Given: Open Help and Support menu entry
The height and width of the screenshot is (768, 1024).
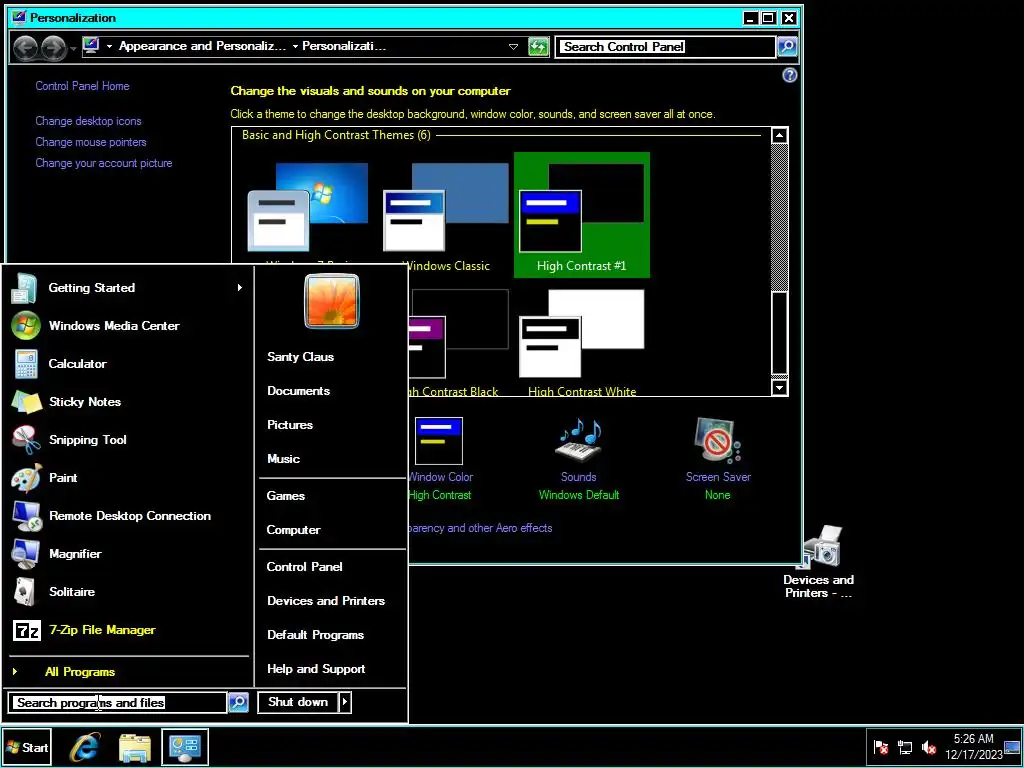Looking at the screenshot, I should (x=316, y=669).
